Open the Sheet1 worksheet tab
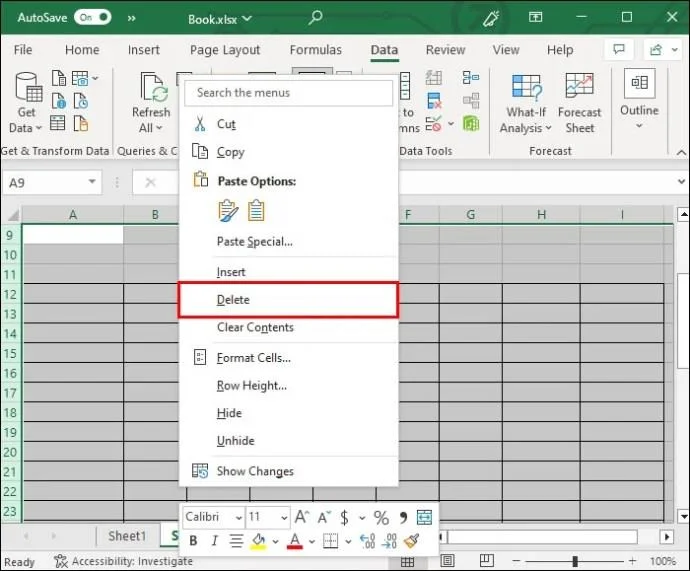The image size is (690, 571). pyautogui.click(x=127, y=537)
